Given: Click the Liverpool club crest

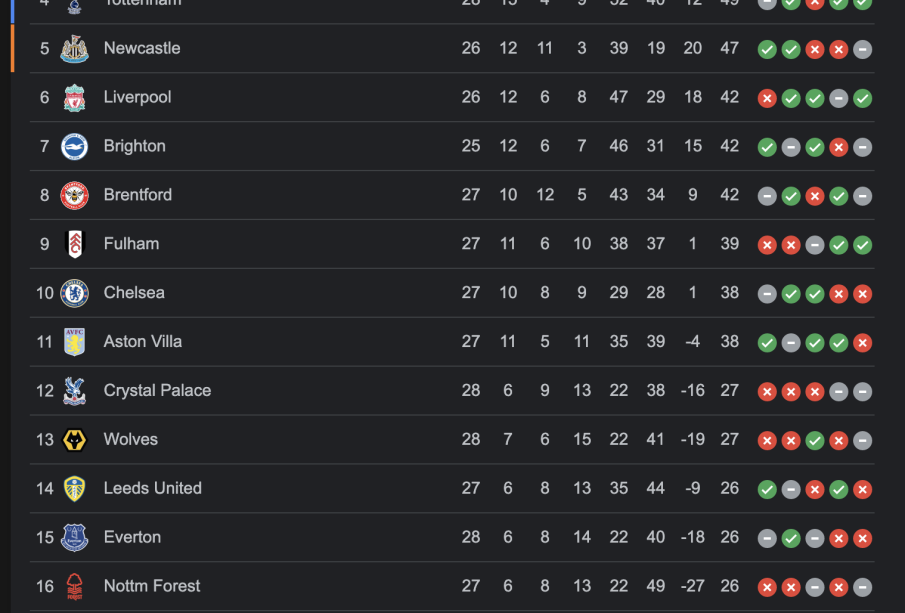Looking at the screenshot, I should click(x=74, y=98).
